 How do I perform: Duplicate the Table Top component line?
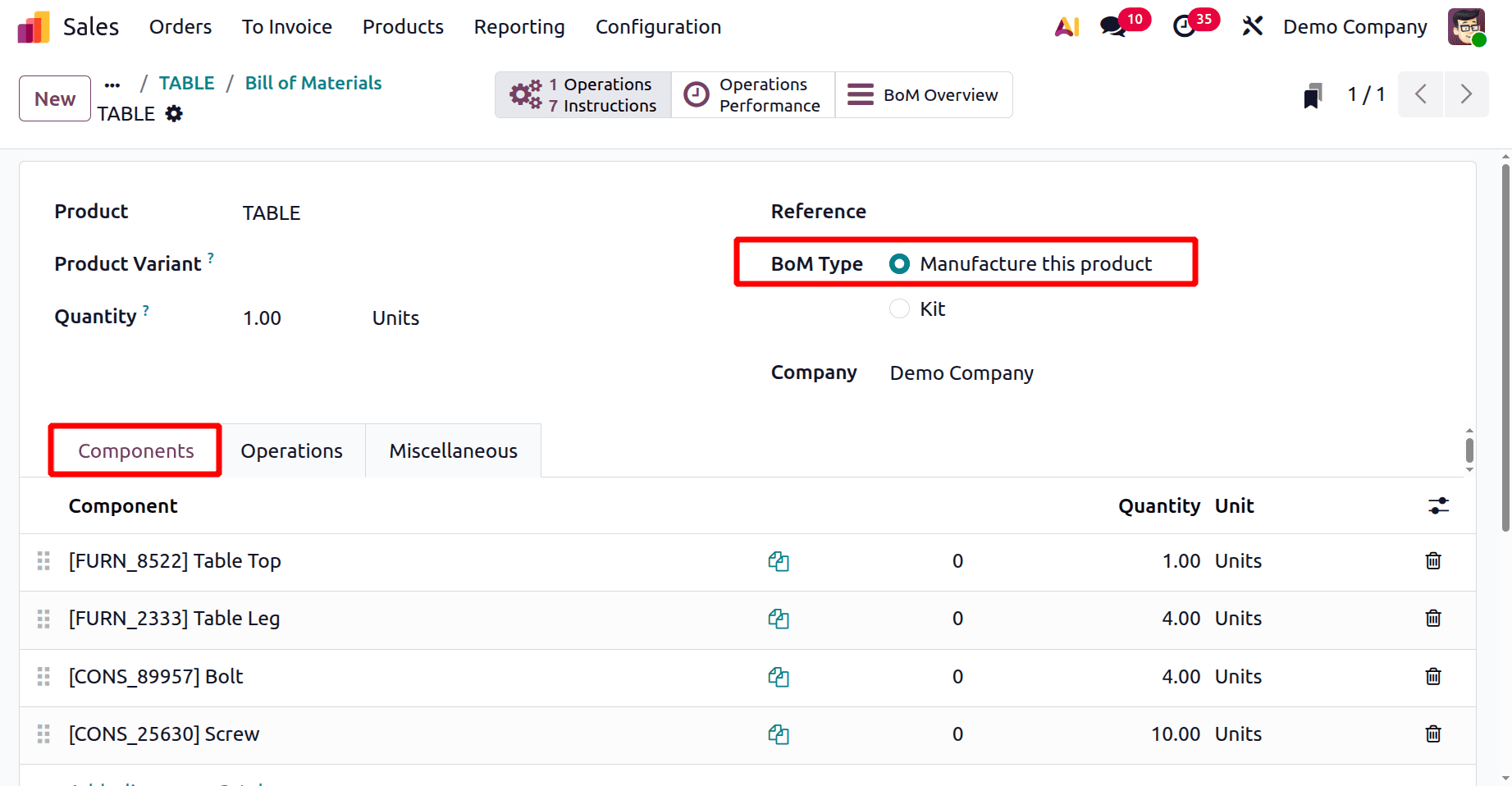779,561
